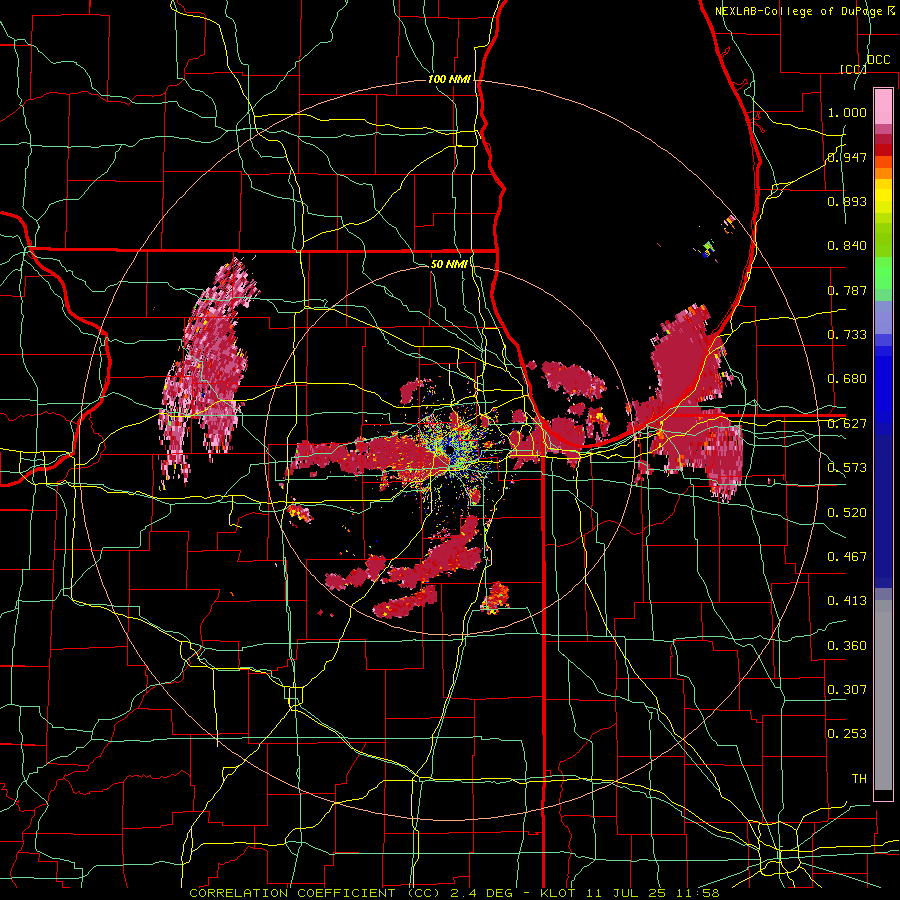Click the 1.000 value on the color scale
The image size is (900, 900).
[x=847, y=112]
